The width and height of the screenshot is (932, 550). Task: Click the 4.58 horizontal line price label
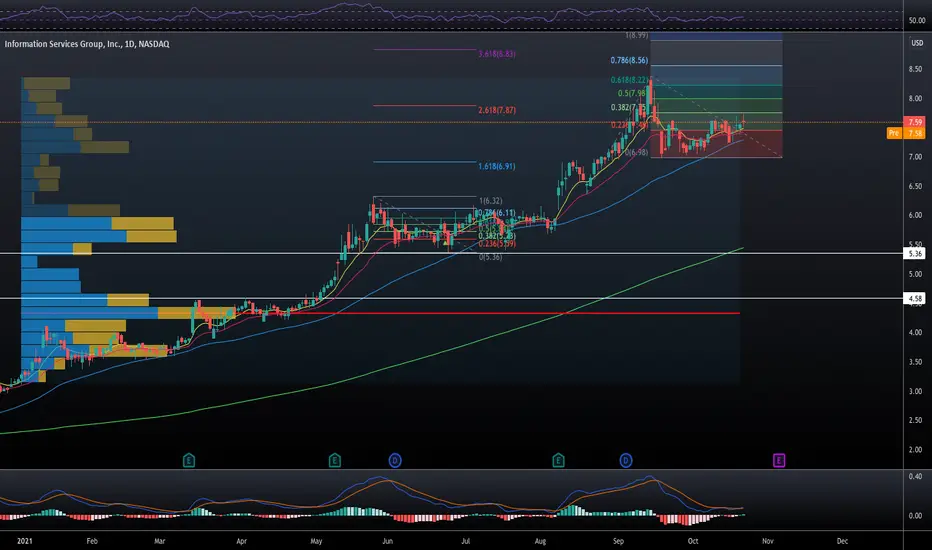click(914, 298)
